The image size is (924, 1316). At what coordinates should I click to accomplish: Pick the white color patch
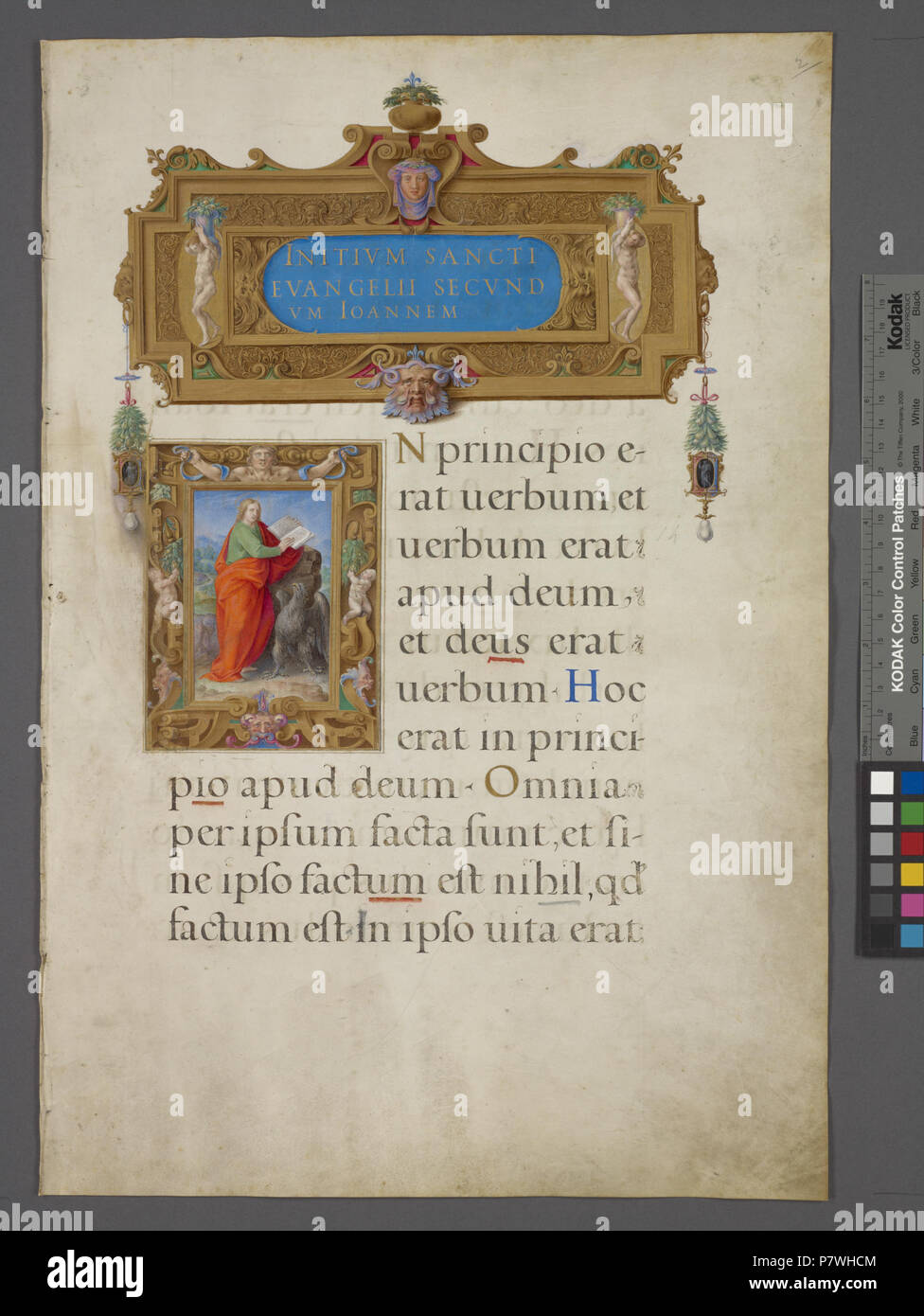[x=881, y=782]
